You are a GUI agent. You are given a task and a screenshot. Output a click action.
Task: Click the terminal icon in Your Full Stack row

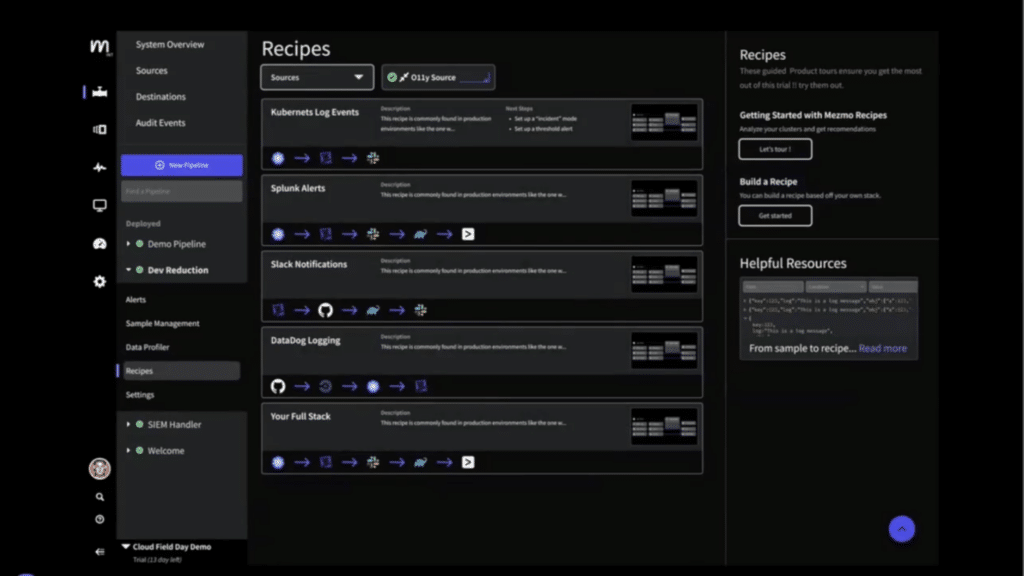tap(468, 462)
